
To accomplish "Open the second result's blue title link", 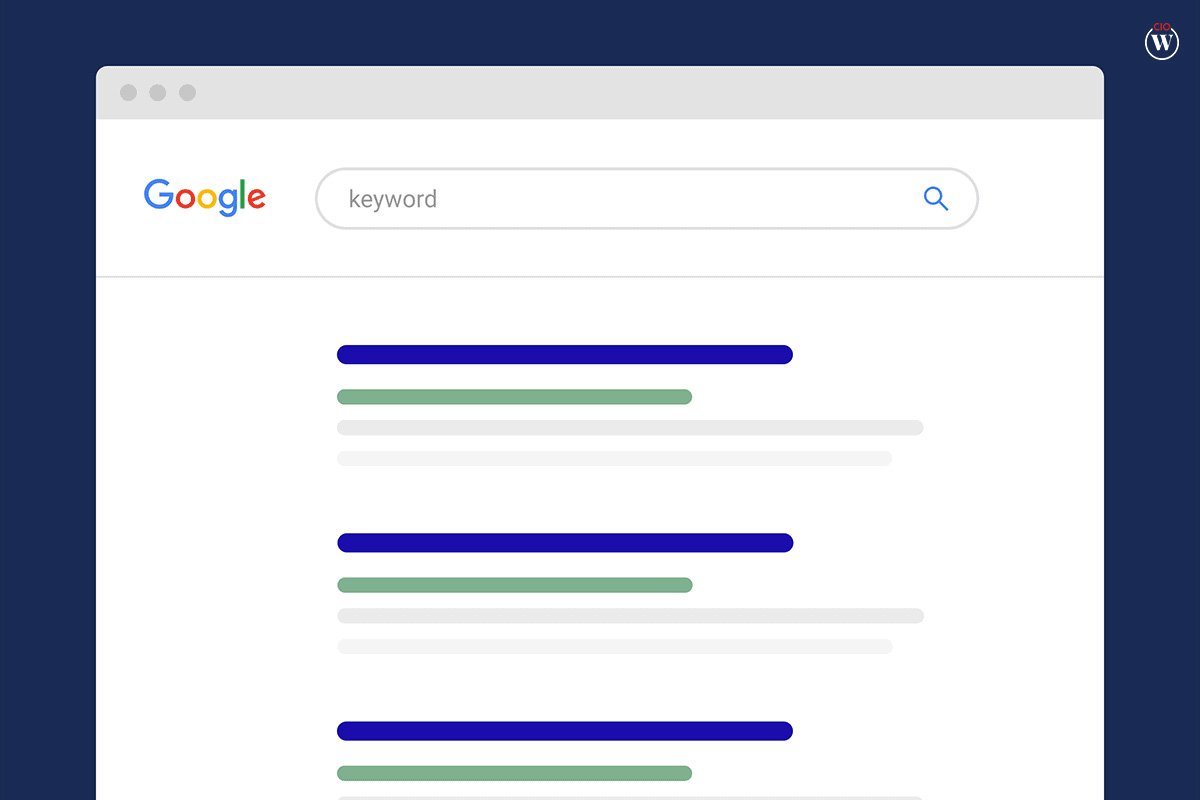I will coord(565,543).
